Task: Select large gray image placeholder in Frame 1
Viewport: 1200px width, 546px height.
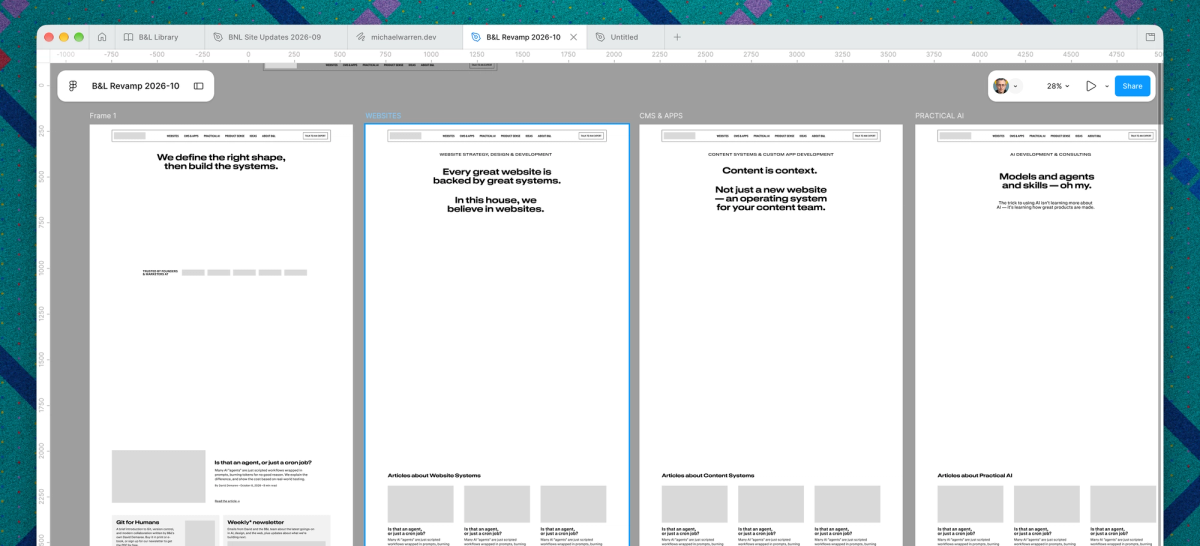Action: pyautogui.click(x=158, y=476)
